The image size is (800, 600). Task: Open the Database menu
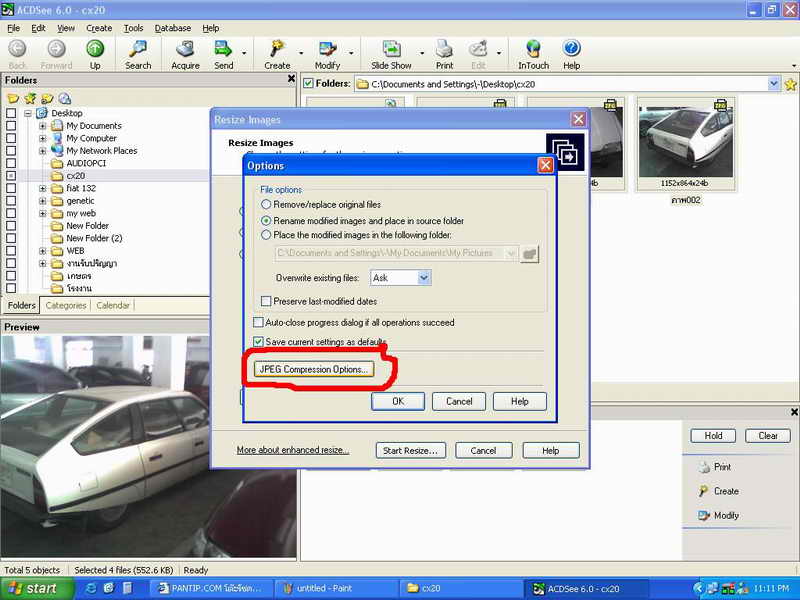(173, 28)
